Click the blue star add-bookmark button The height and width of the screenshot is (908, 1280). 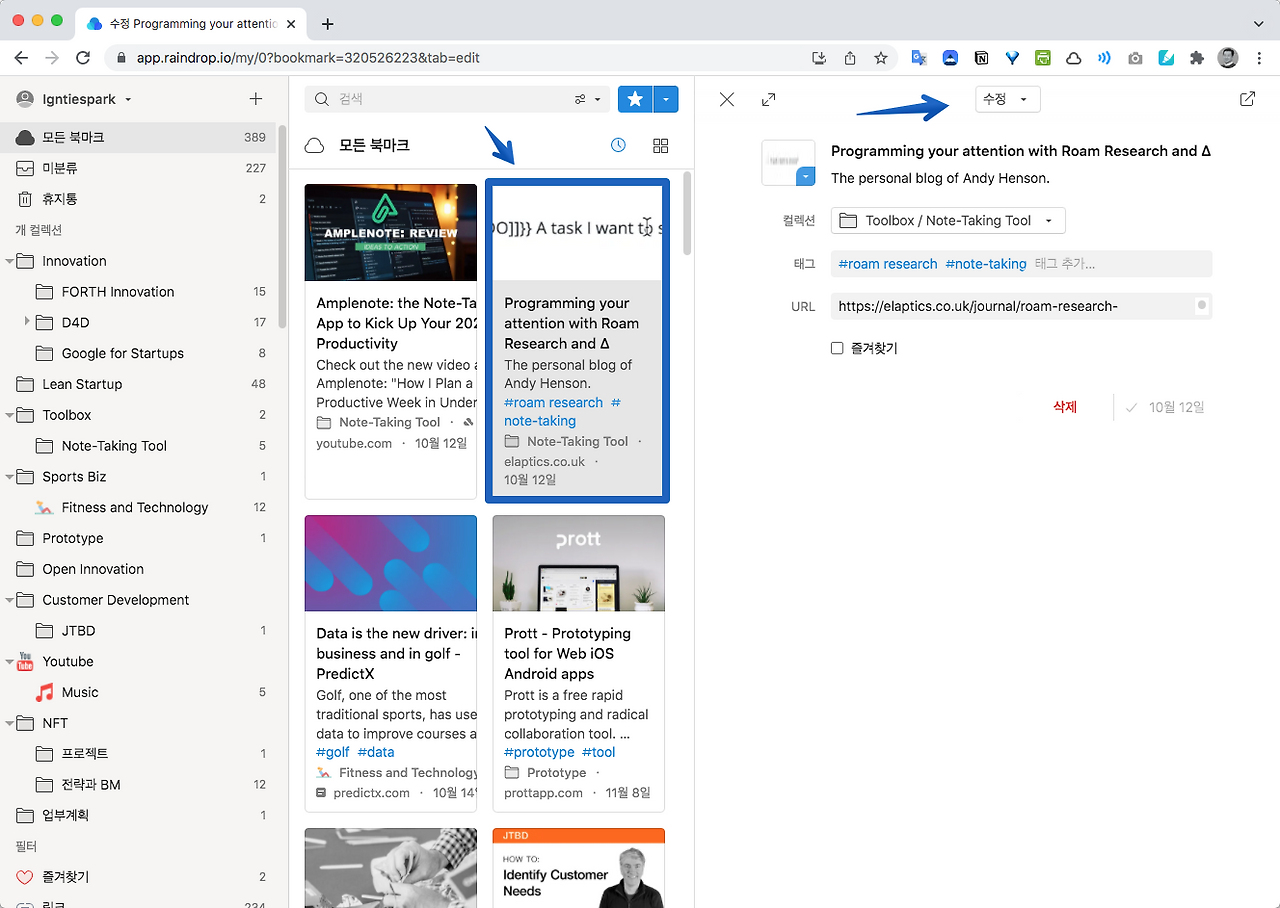(x=635, y=99)
